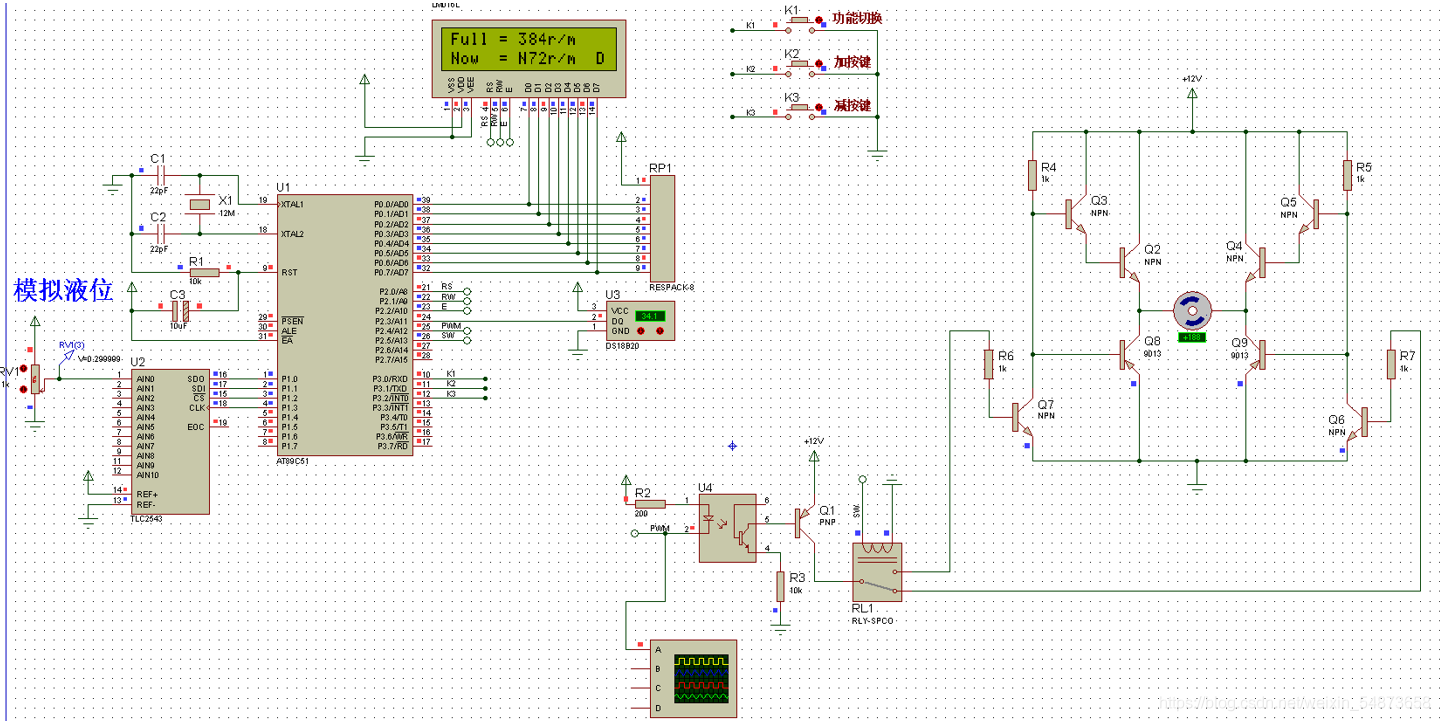
Task: Click the V=0.299999 probe value
Action: [98, 358]
